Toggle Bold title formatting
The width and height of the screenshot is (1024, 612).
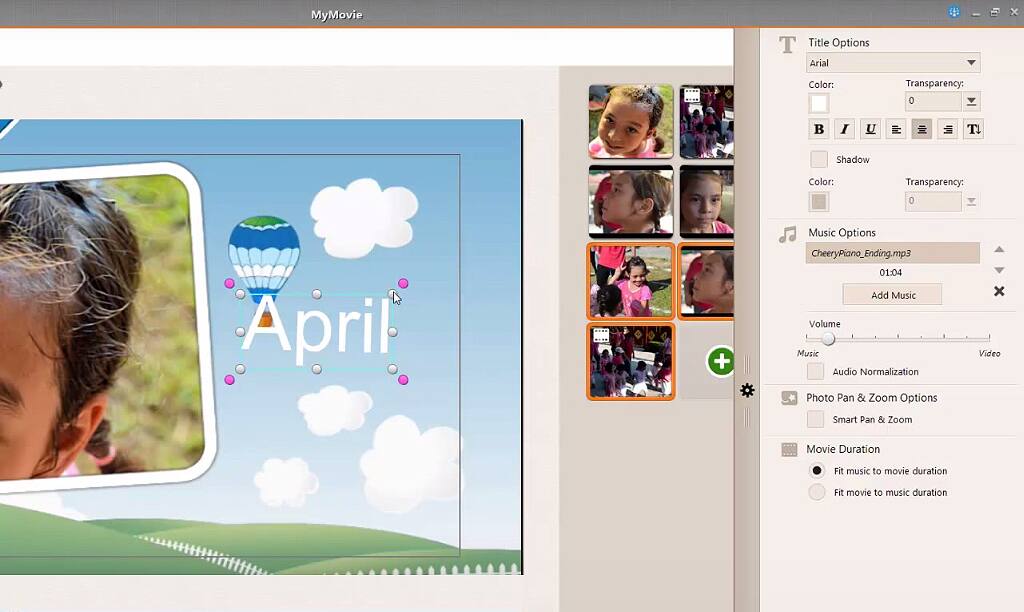818,129
